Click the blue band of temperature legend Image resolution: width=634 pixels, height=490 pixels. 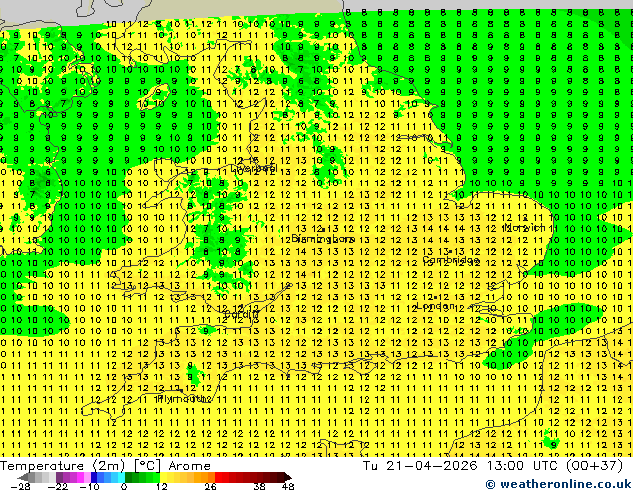(108, 477)
